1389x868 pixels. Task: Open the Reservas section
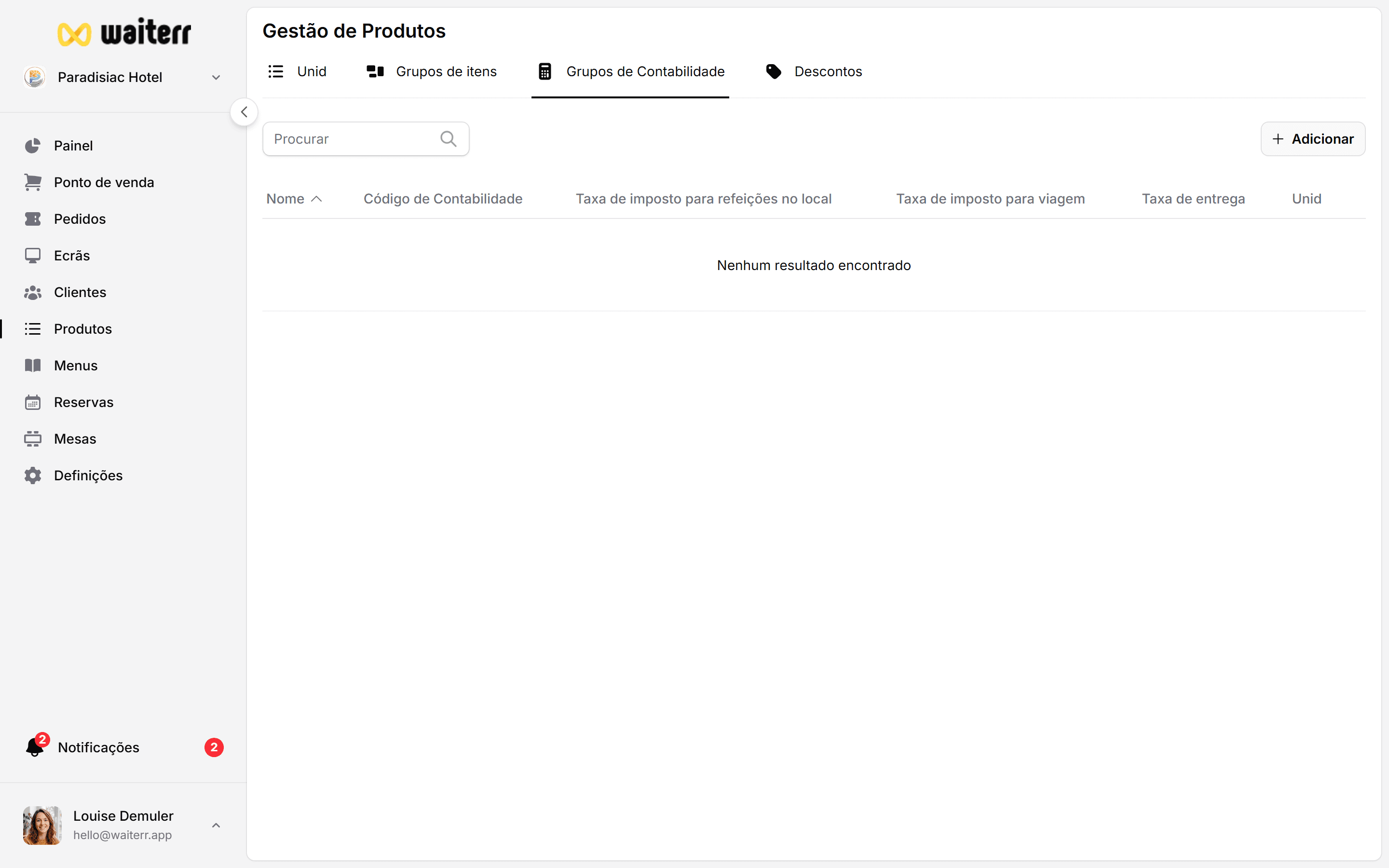84,403
